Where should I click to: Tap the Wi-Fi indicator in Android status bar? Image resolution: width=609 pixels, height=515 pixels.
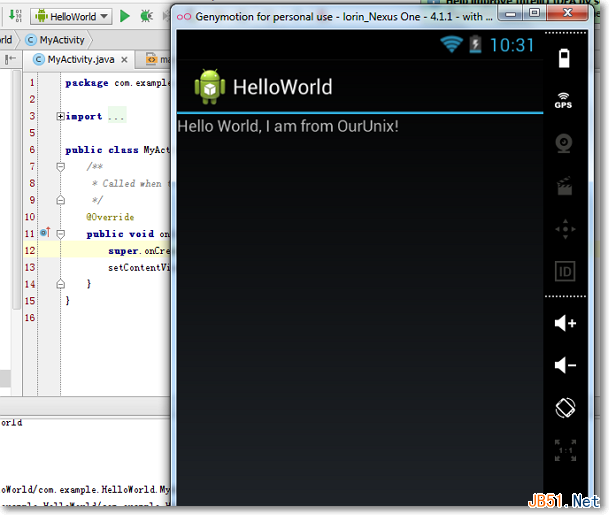(452, 44)
